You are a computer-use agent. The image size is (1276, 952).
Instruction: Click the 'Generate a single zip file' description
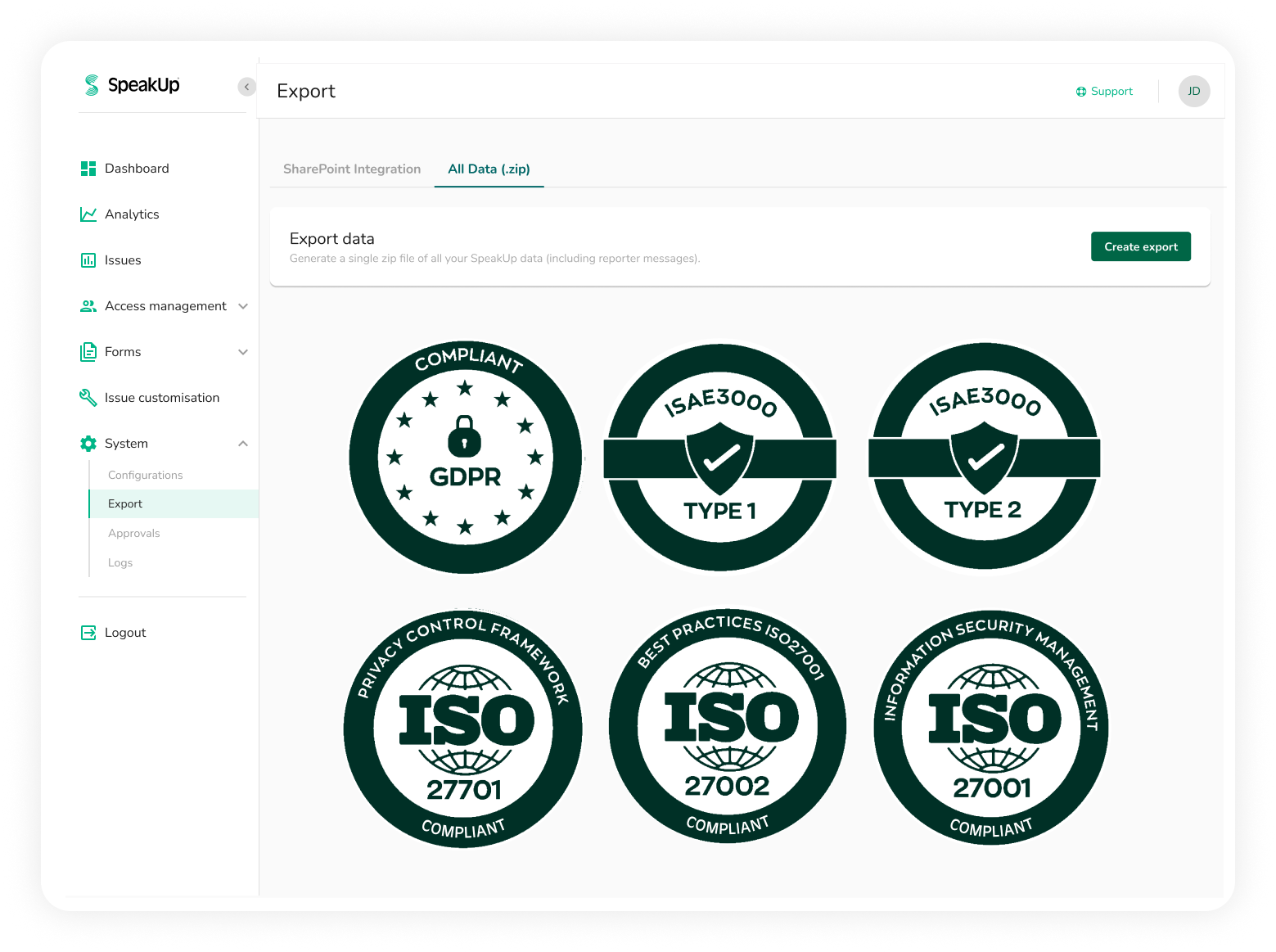(495, 259)
